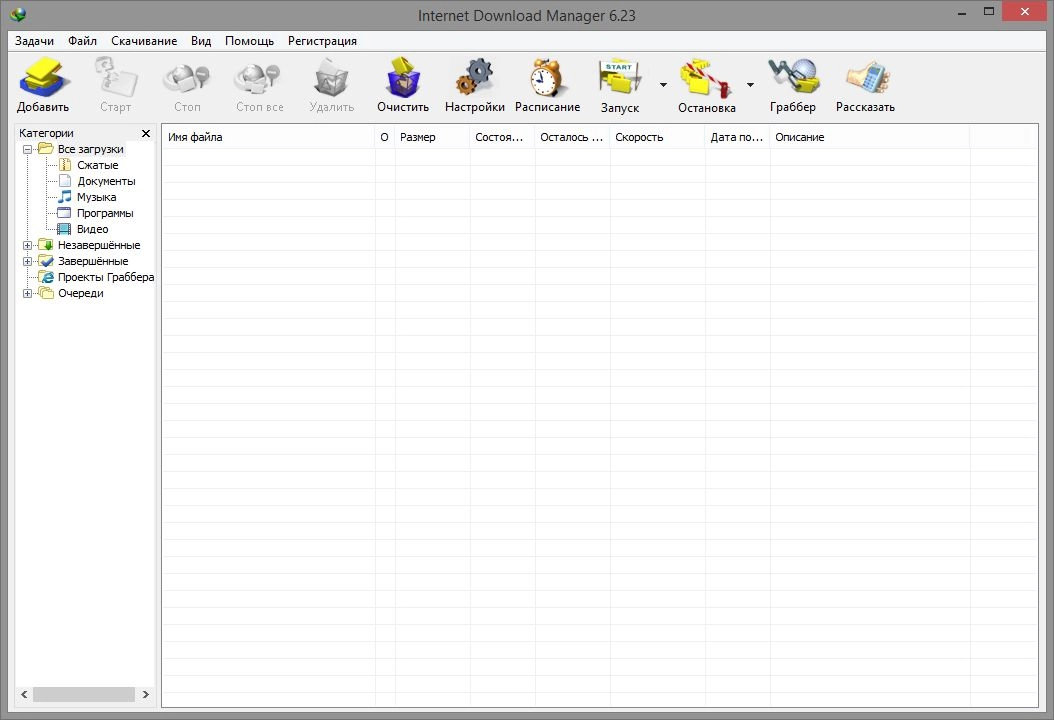The width and height of the screenshot is (1054, 720).
Task: Select the Очереди category
Action: (81, 293)
